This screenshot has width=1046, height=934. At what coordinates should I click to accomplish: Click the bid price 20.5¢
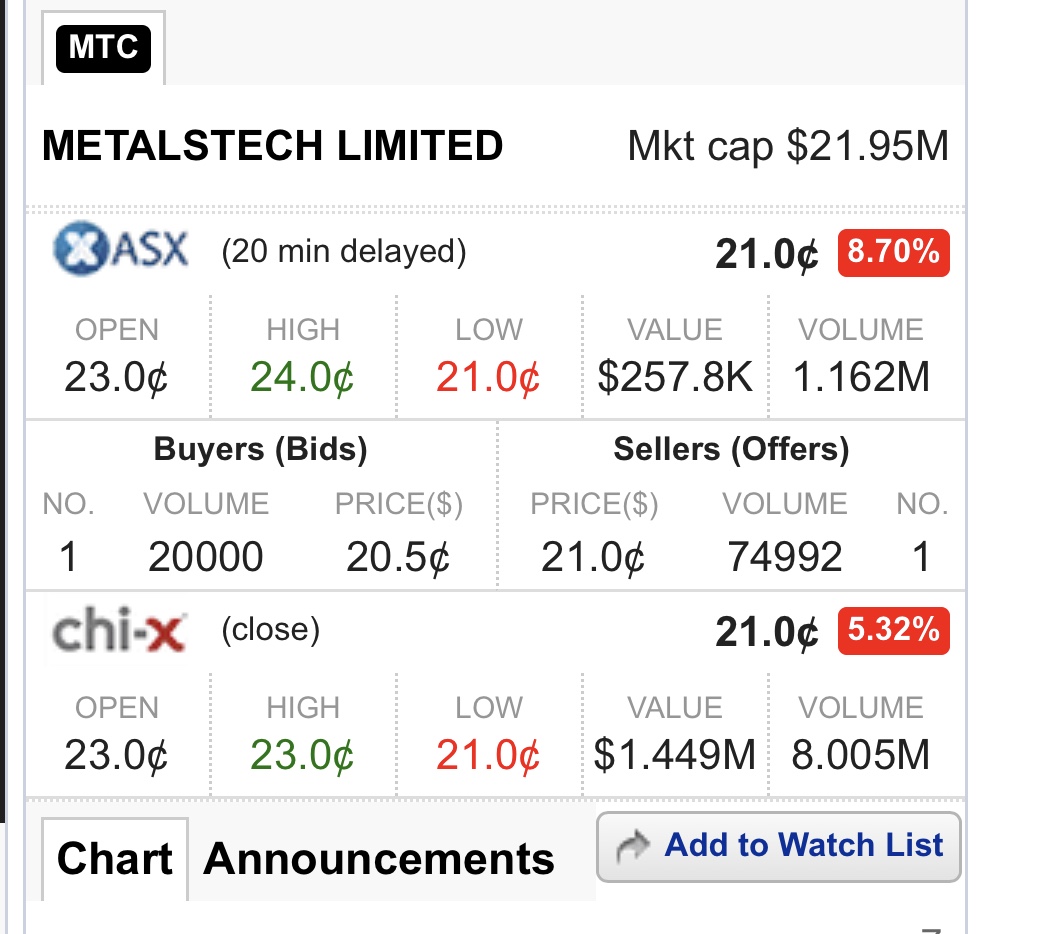(398, 557)
